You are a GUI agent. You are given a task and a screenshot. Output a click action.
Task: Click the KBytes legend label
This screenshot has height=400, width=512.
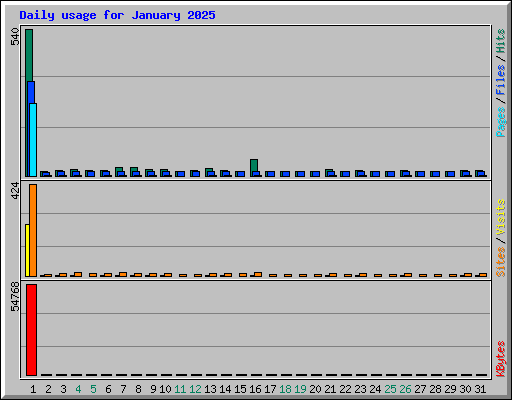(x=501, y=359)
